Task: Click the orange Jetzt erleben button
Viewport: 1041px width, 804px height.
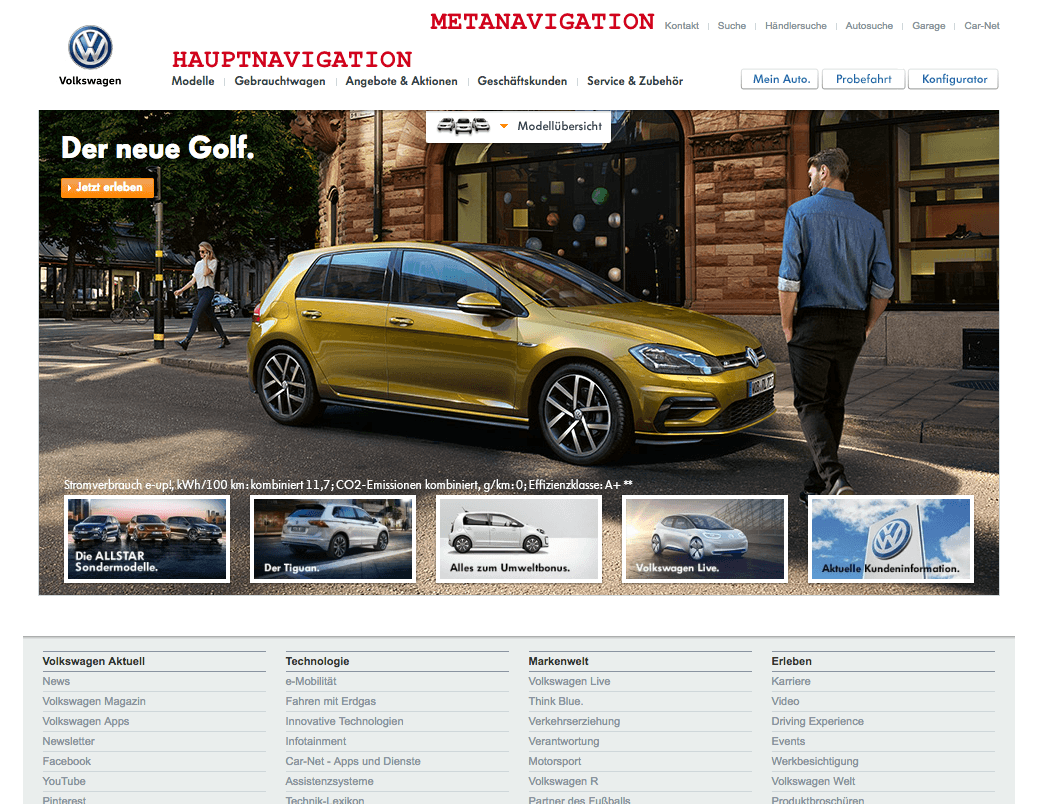Action: coord(108,187)
